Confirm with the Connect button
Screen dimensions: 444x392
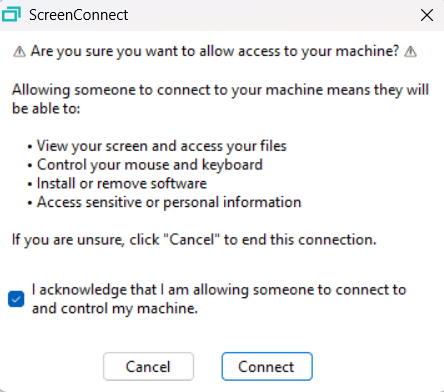[x=267, y=366]
